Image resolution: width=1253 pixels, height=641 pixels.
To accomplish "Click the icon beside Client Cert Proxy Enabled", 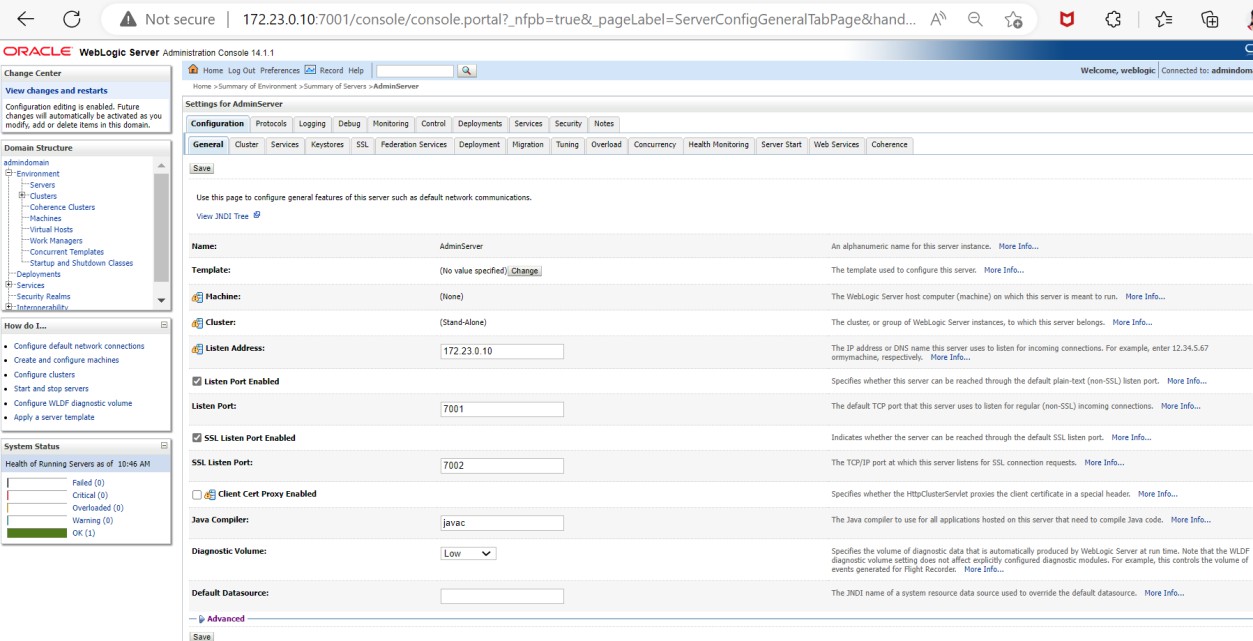I will pyautogui.click(x=210, y=494).
